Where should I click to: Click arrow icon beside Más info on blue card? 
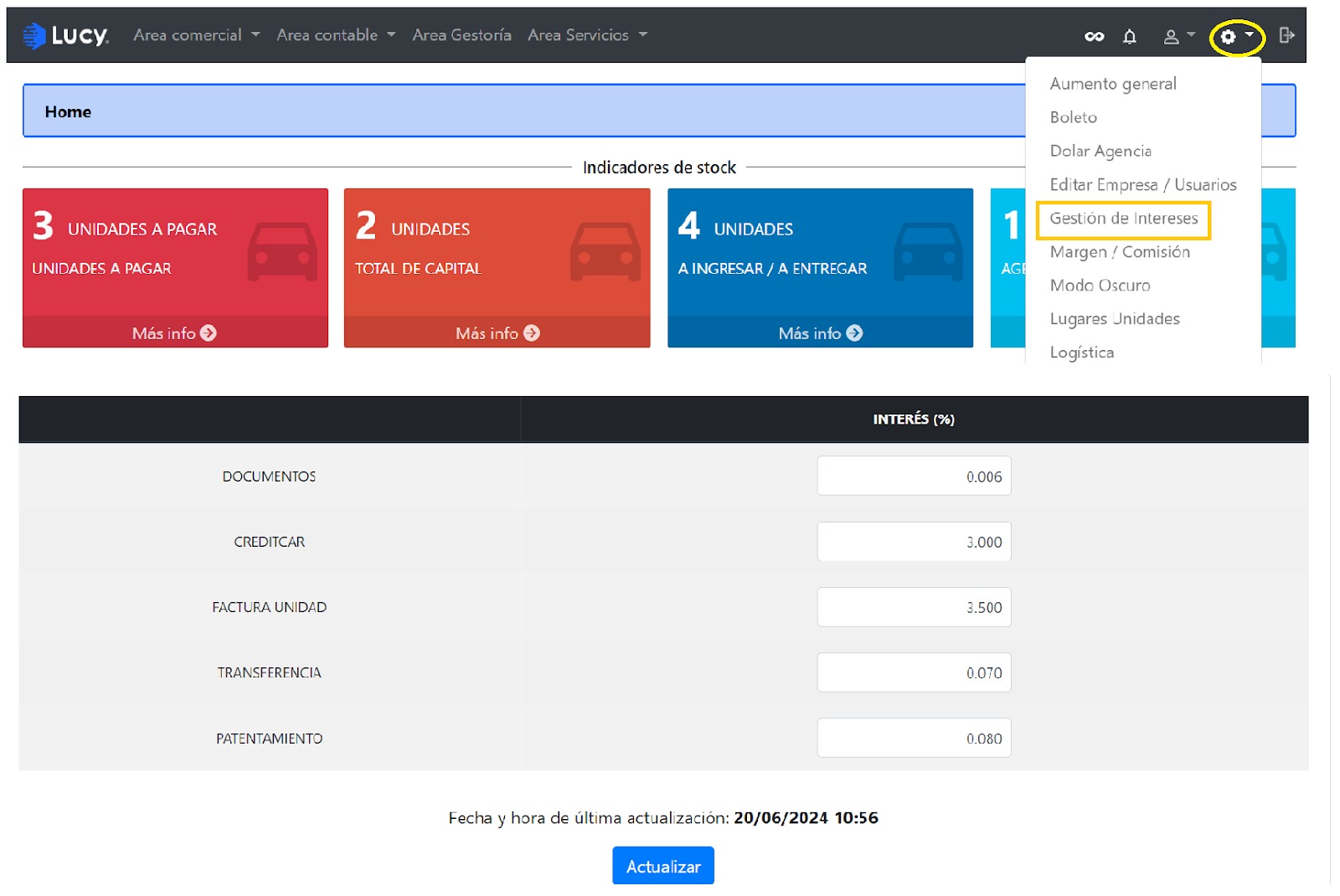854,333
